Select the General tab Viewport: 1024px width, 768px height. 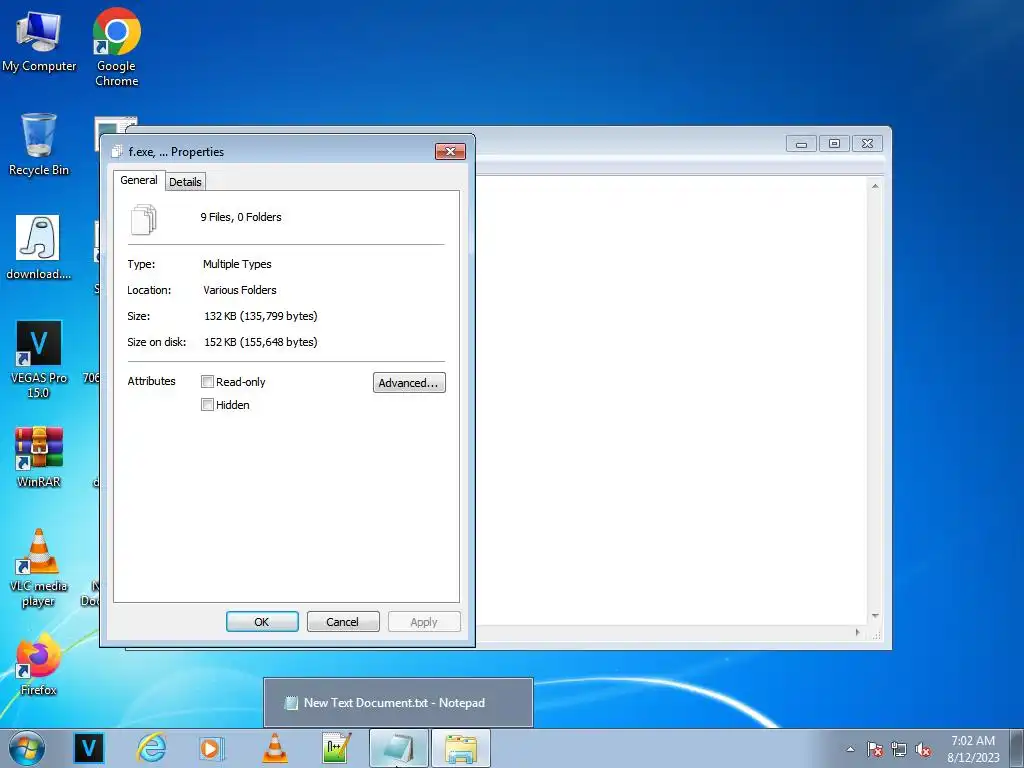(139, 180)
